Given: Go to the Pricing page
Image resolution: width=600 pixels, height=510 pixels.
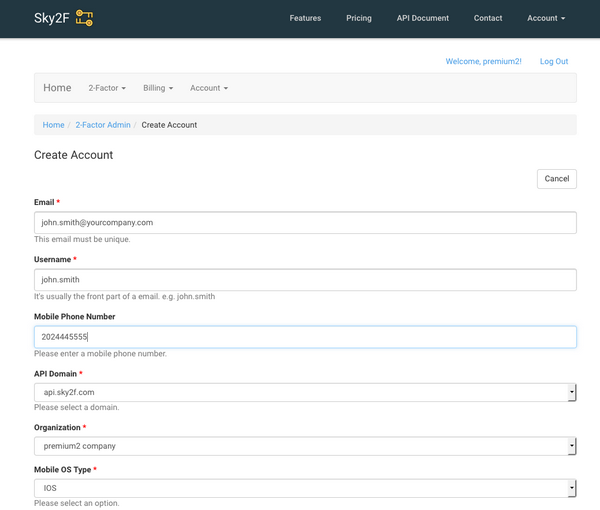Looking at the screenshot, I should coord(359,18).
